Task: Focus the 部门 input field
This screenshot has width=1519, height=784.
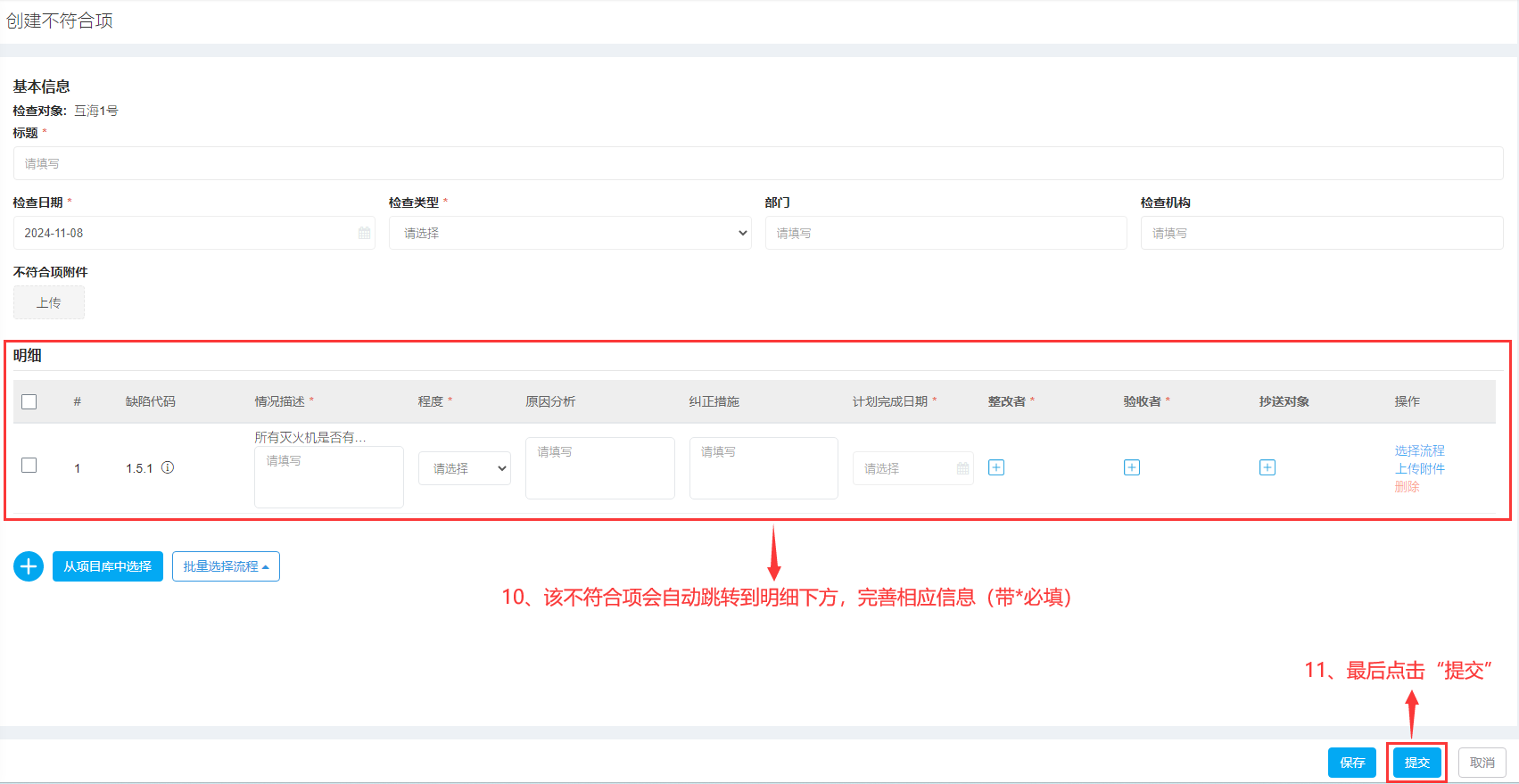Action: tap(946, 233)
